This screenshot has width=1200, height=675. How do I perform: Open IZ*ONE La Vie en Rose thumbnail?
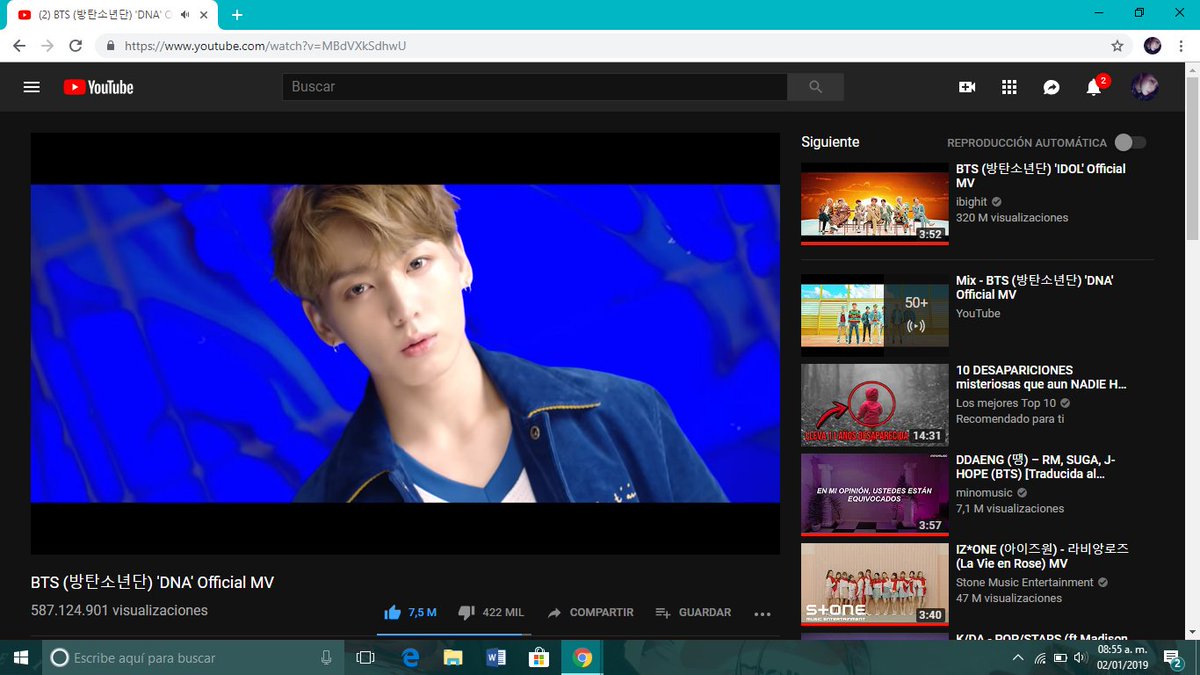[x=875, y=584]
